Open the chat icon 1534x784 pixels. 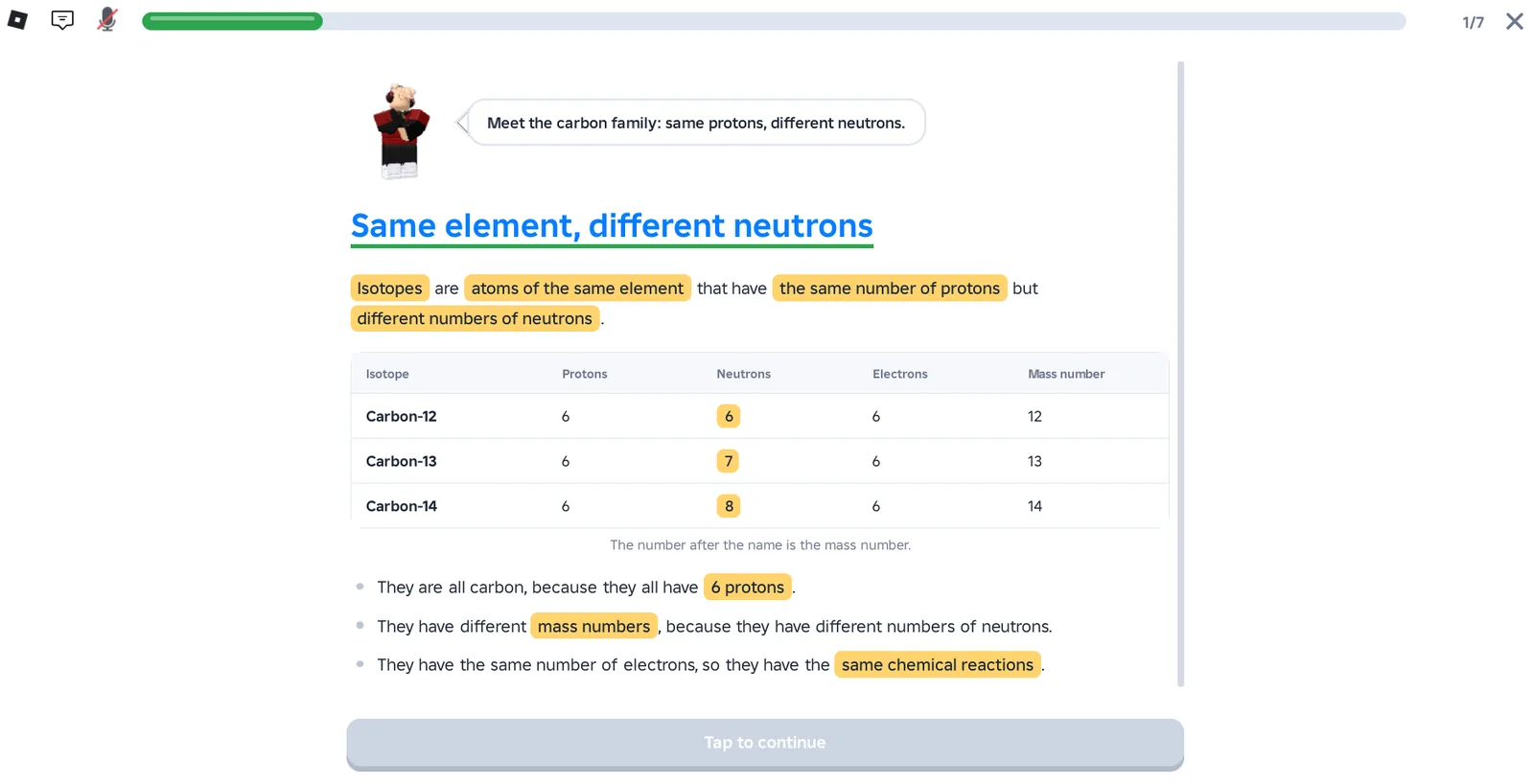click(x=62, y=20)
